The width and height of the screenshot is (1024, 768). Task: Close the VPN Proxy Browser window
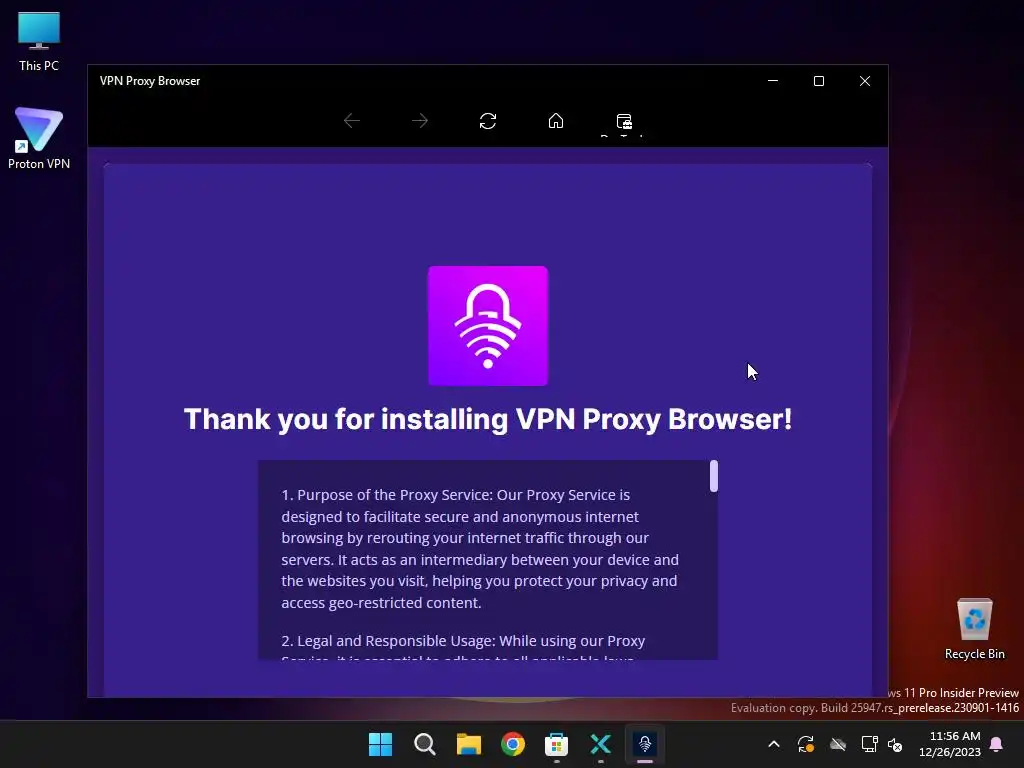(865, 81)
